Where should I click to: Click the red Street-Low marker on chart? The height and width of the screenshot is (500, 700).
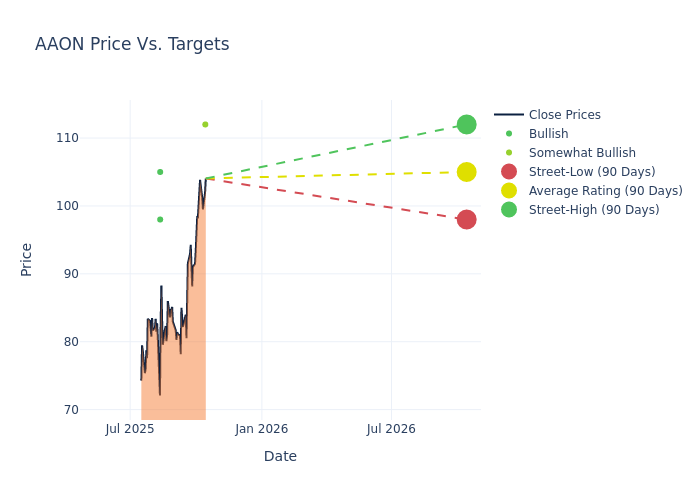click(466, 219)
